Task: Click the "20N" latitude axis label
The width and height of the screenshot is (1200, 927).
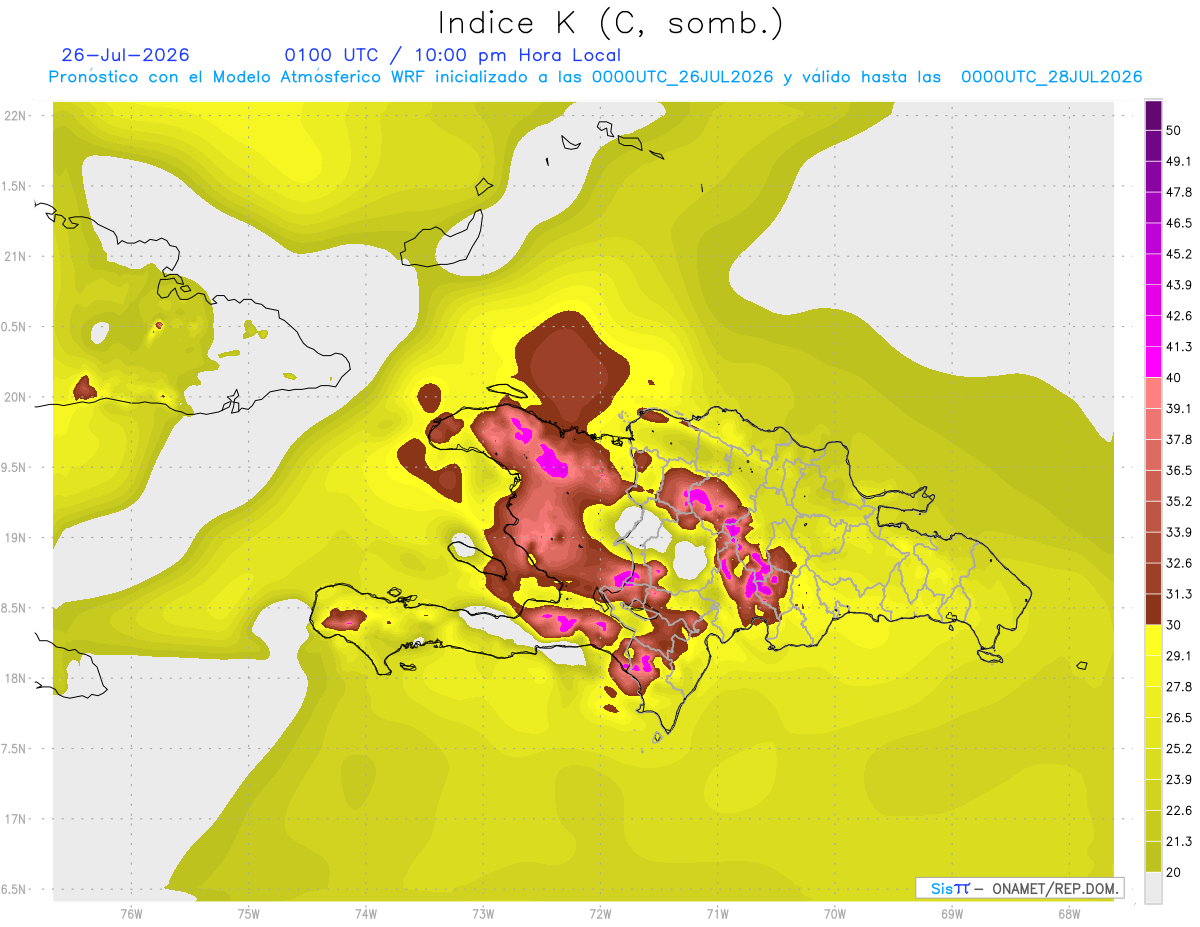Action: click(15, 397)
